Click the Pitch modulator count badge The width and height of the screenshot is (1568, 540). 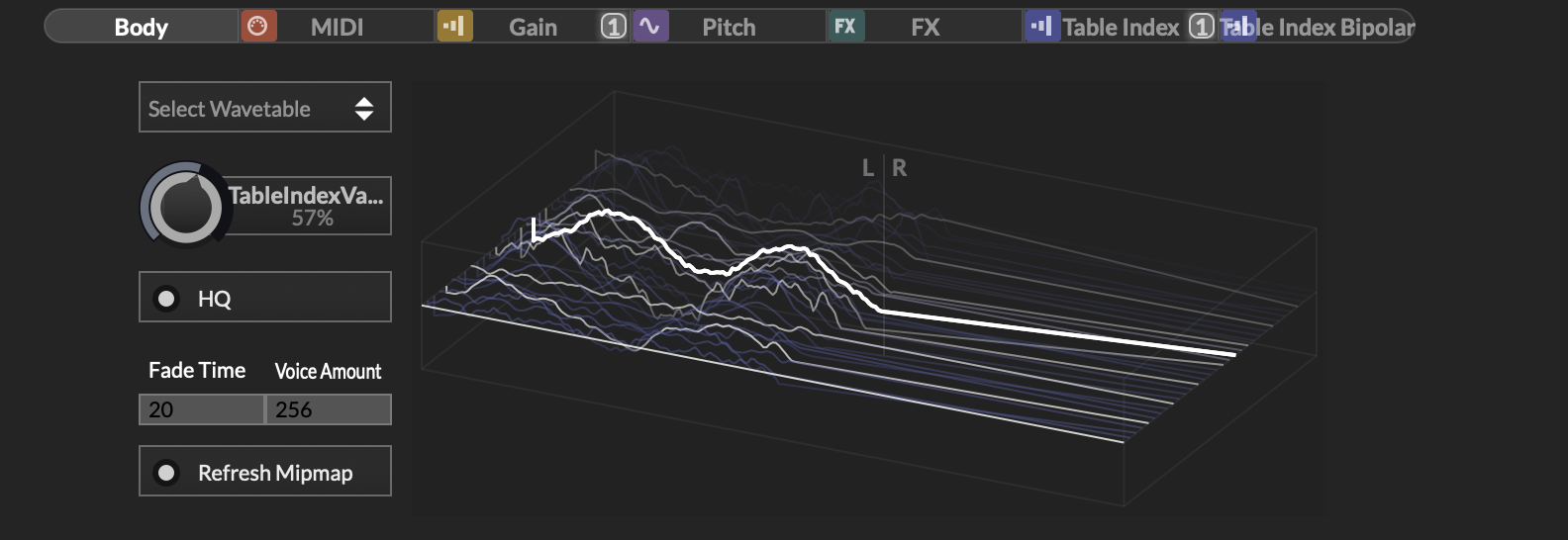coord(614,27)
